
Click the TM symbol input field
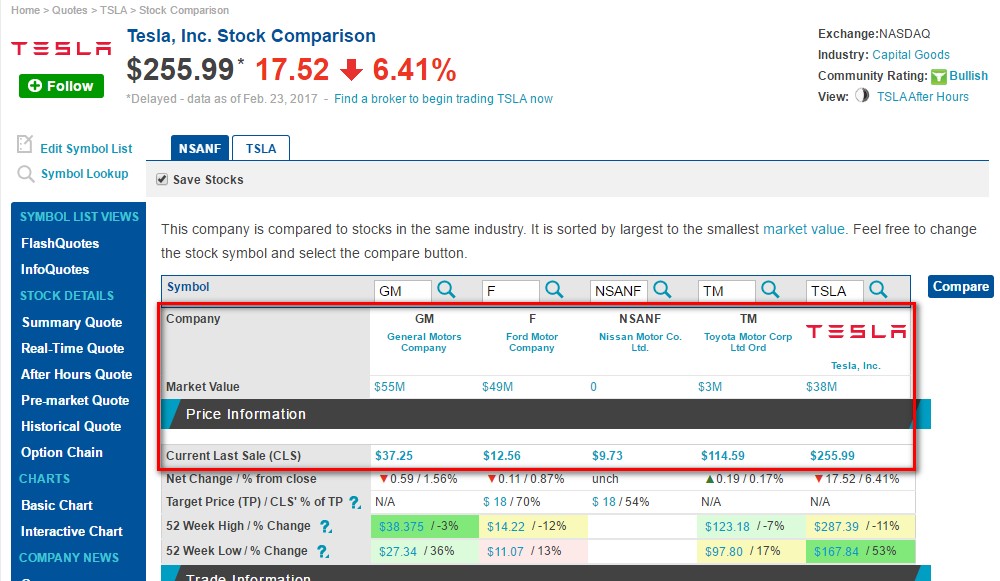726,291
